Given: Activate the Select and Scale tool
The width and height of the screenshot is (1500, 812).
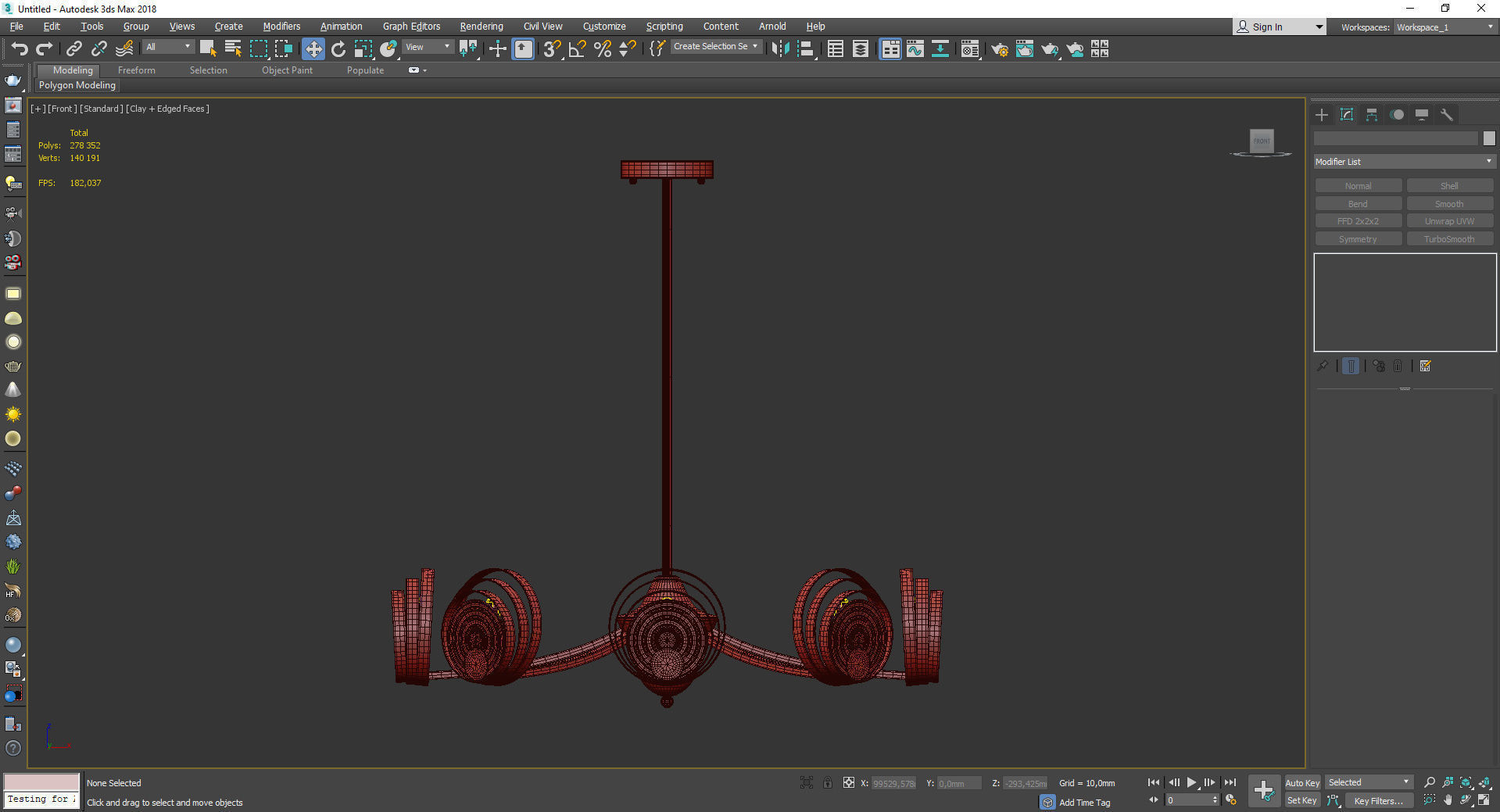Looking at the screenshot, I should click(x=363, y=49).
